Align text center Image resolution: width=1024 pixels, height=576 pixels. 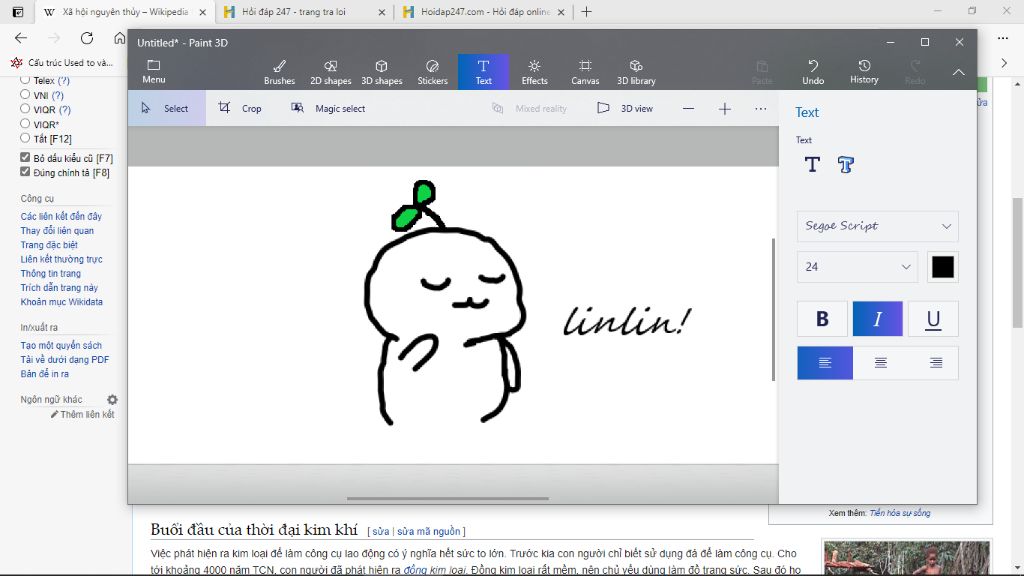tap(880, 362)
